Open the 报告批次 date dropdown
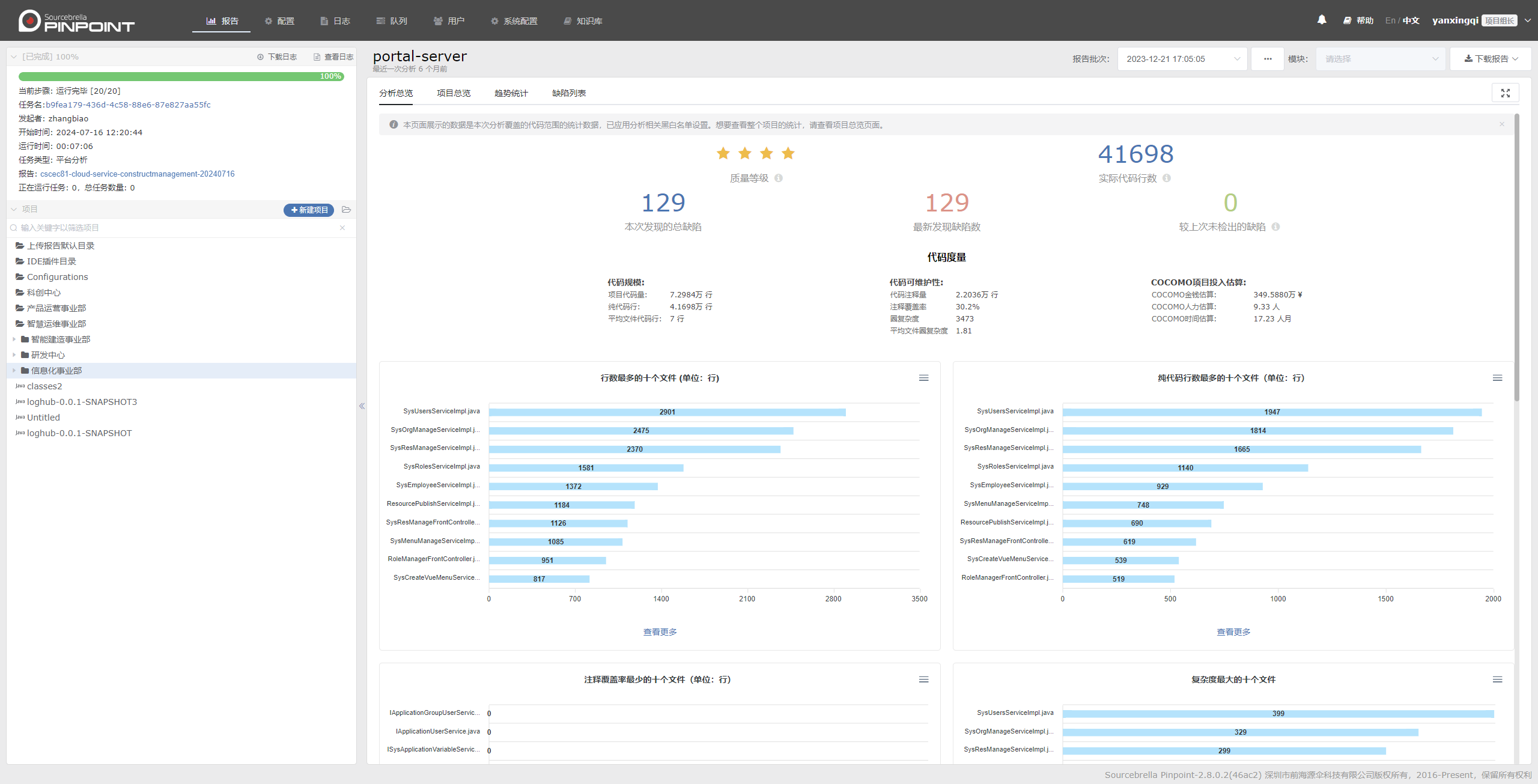Screen dimensions: 1538x784 (1182, 59)
